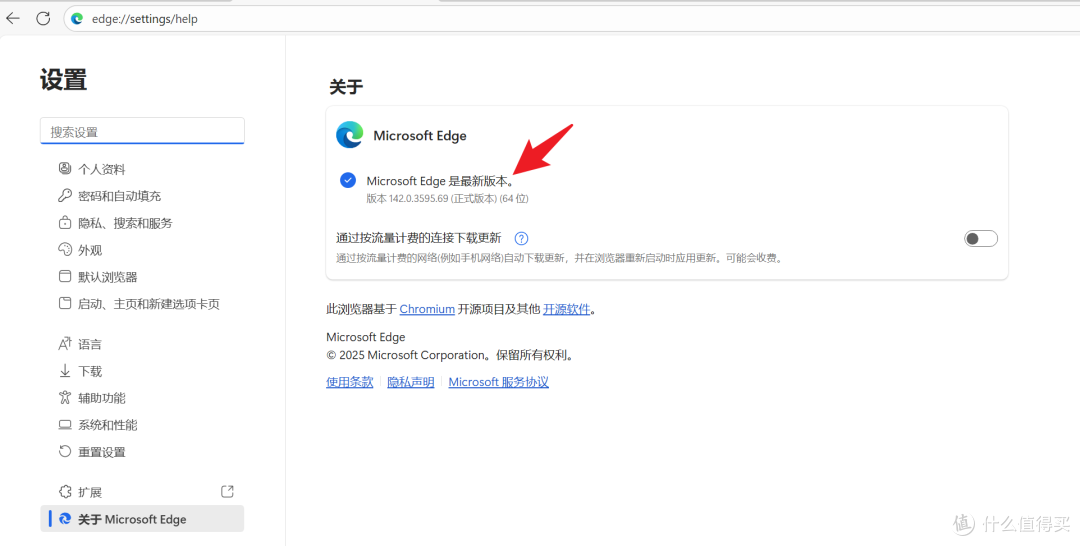The height and width of the screenshot is (546, 1080).
Task: Click the 搜索设置 search field
Action: [143, 132]
